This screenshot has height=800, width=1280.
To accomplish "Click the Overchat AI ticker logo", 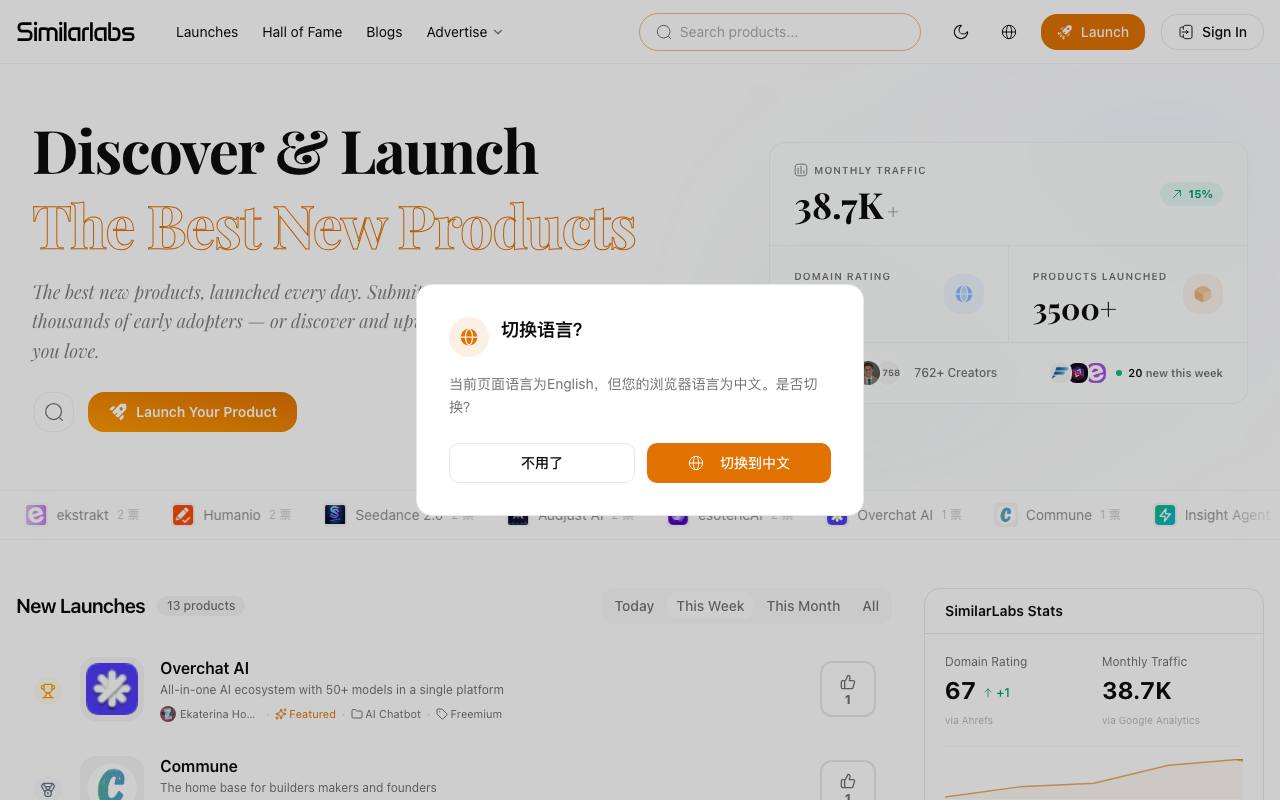I will [837, 515].
